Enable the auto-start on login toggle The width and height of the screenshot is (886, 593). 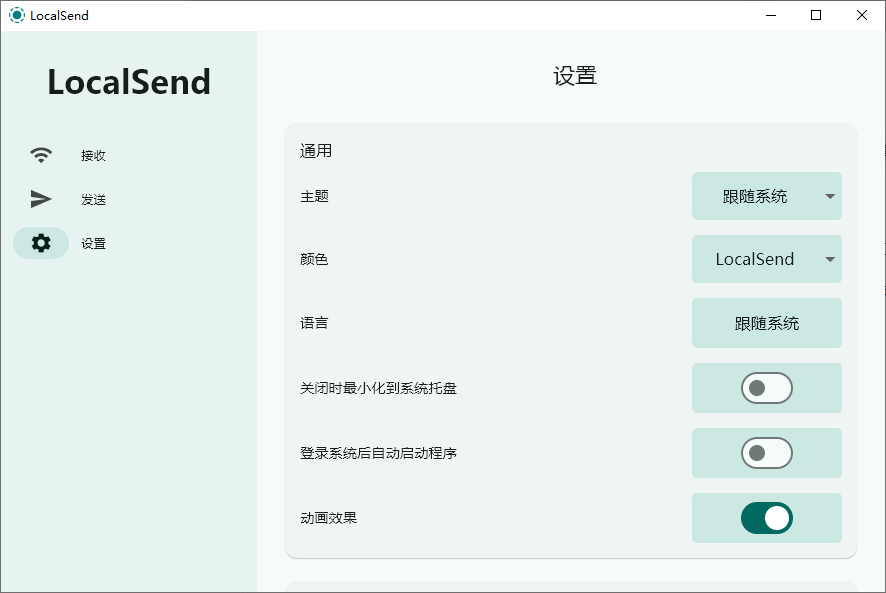coord(767,453)
